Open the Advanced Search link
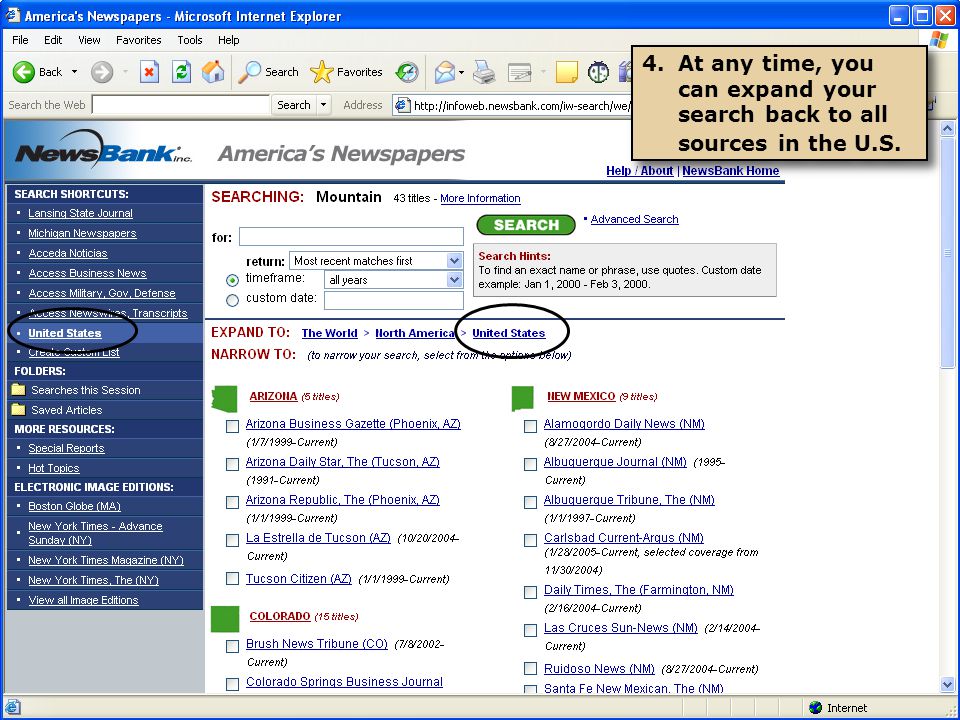The height and width of the screenshot is (720, 960). tap(634, 219)
